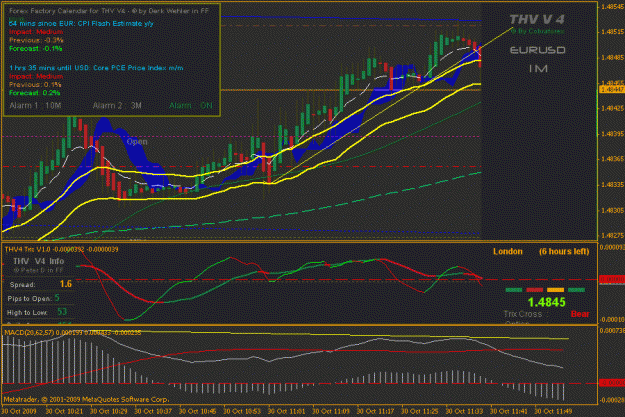Click the 1.48275 price axis label
The image size is (625, 417).
[613, 236]
